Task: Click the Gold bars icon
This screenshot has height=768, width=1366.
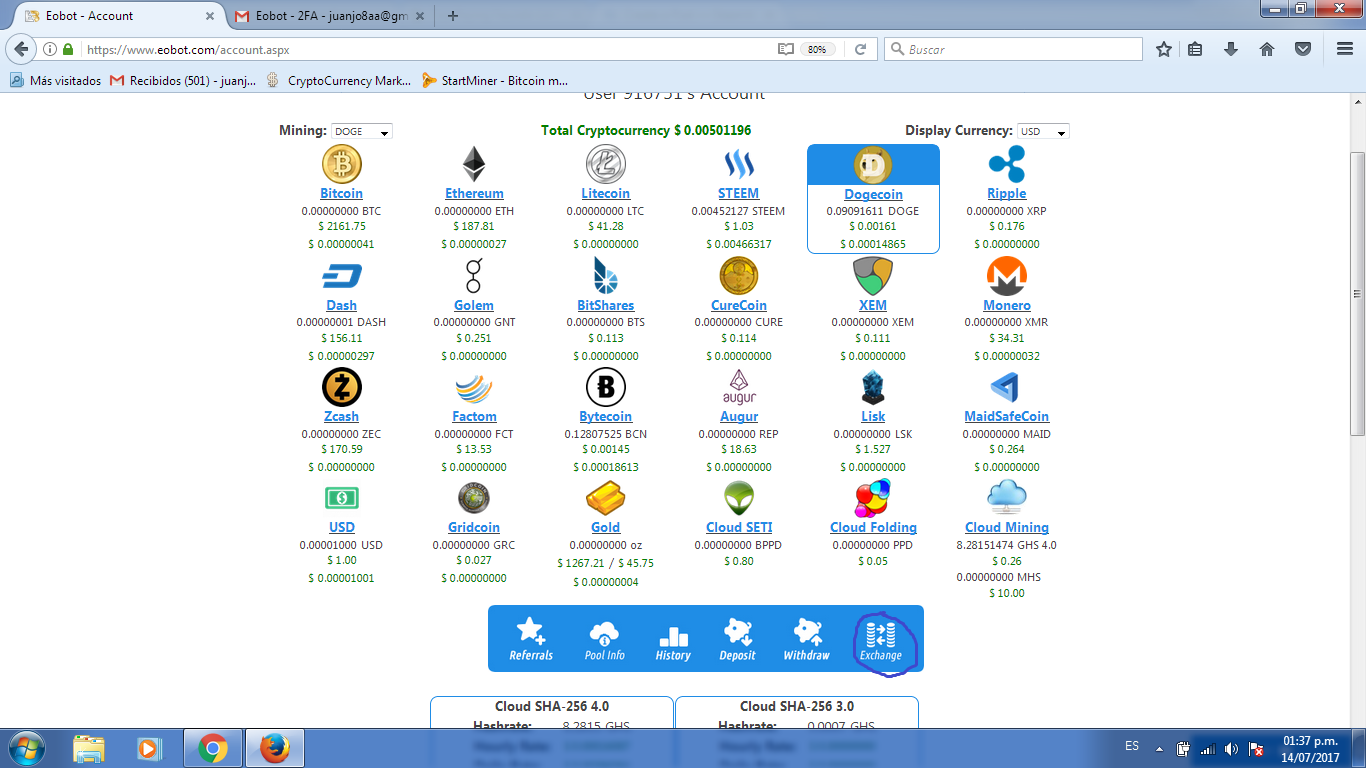Action: coord(605,498)
